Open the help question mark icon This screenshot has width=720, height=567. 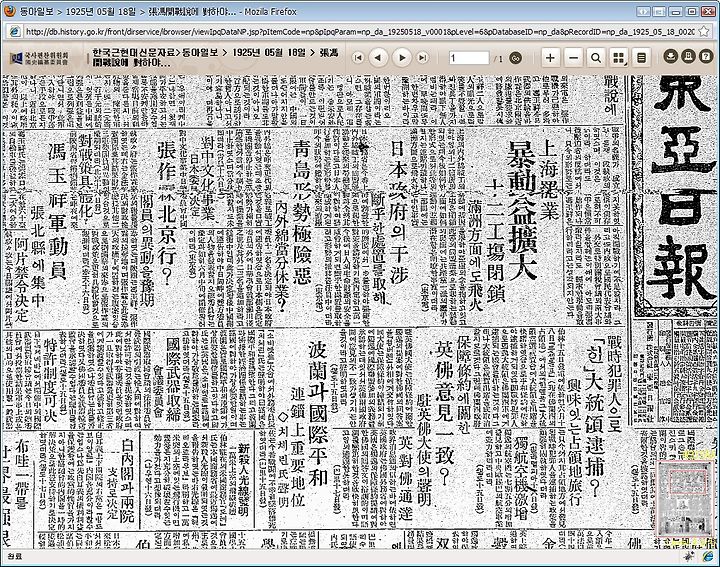706,57
